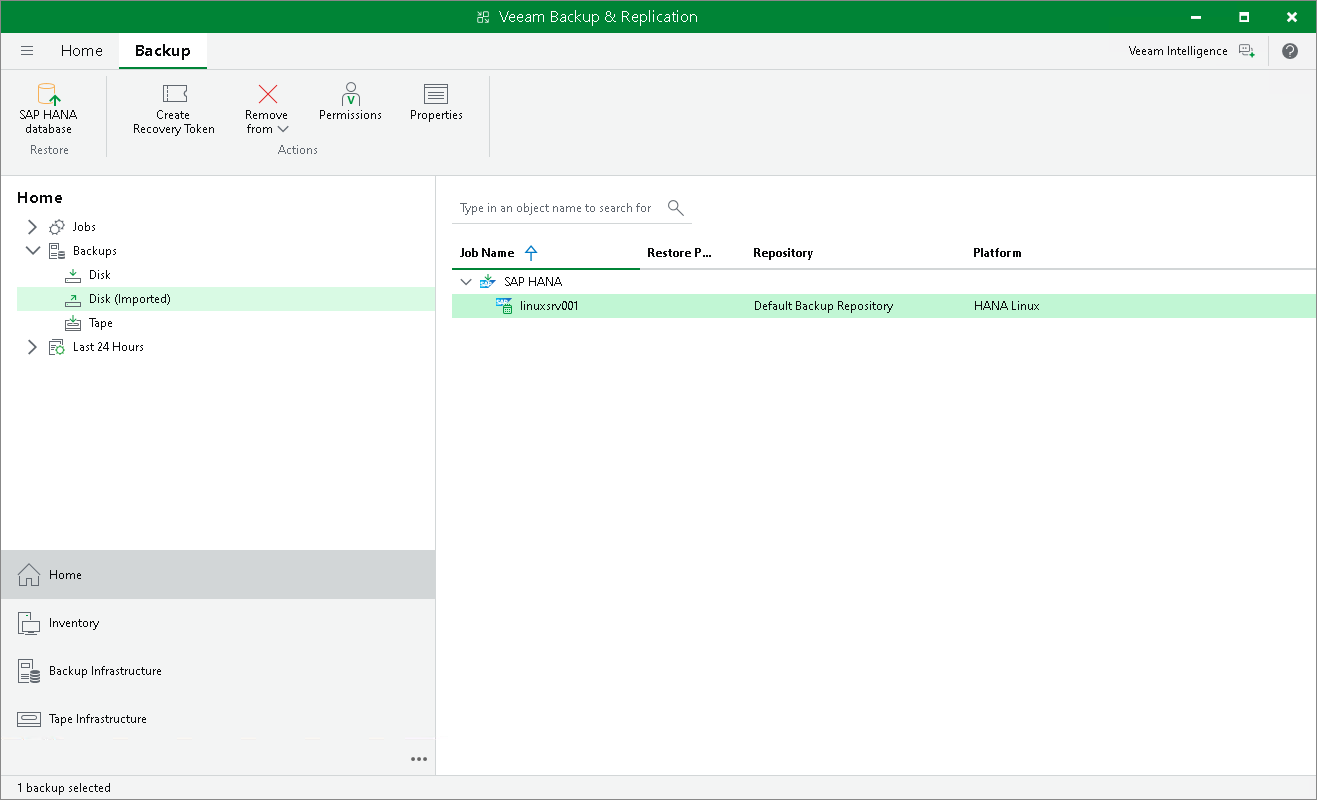Click the Job Name sort arrow
This screenshot has height=800, width=1317.
(531, 253)
